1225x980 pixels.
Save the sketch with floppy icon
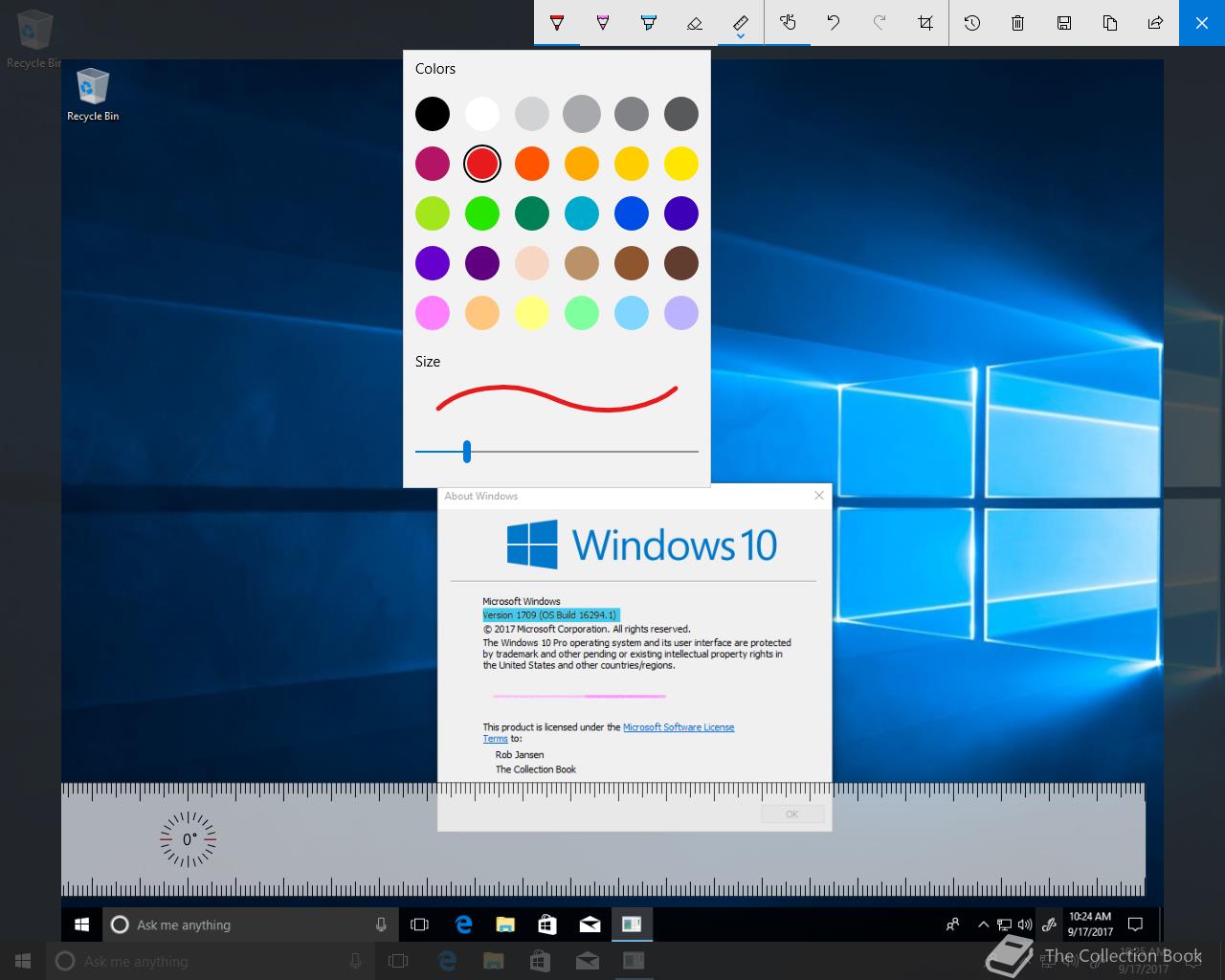pyautogui.click(x=1064, y=22)
